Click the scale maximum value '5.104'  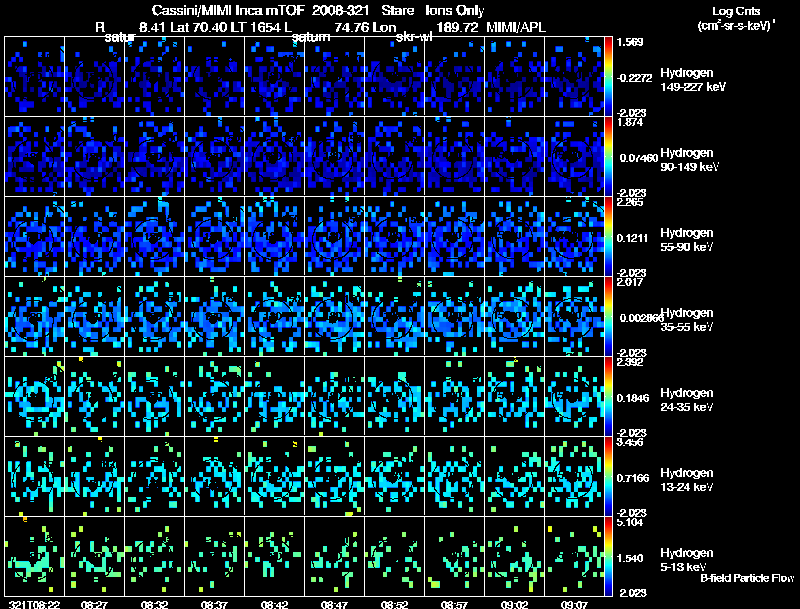point(630,522)
